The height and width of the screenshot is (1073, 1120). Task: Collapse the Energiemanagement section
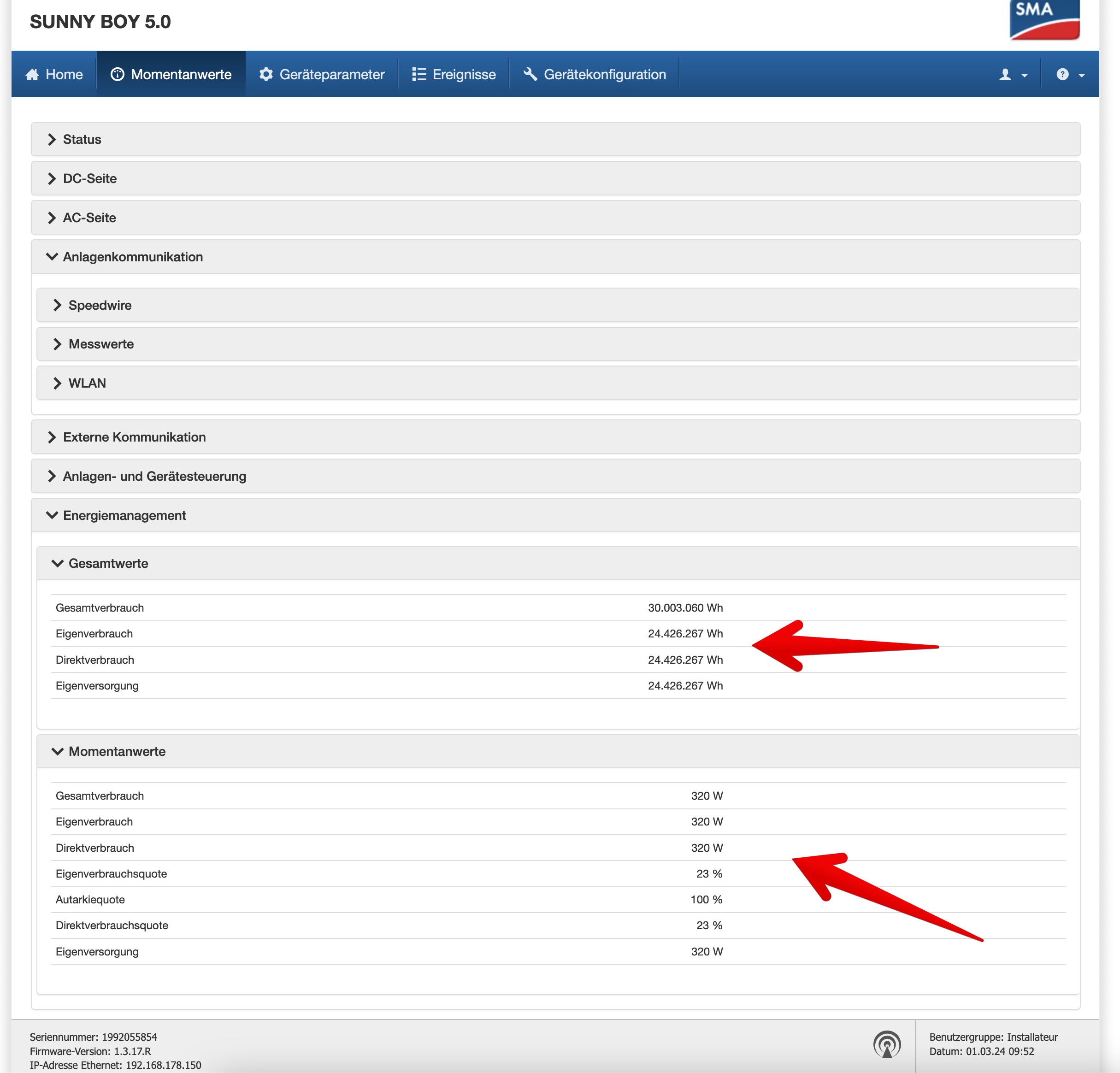(x=555, y=515)
